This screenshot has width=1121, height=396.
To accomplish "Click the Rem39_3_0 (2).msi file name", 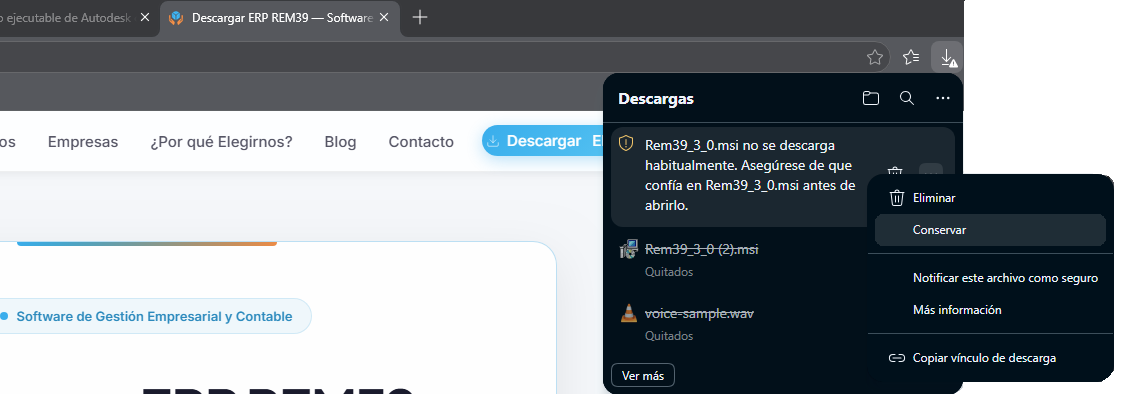I will (701, 249).
